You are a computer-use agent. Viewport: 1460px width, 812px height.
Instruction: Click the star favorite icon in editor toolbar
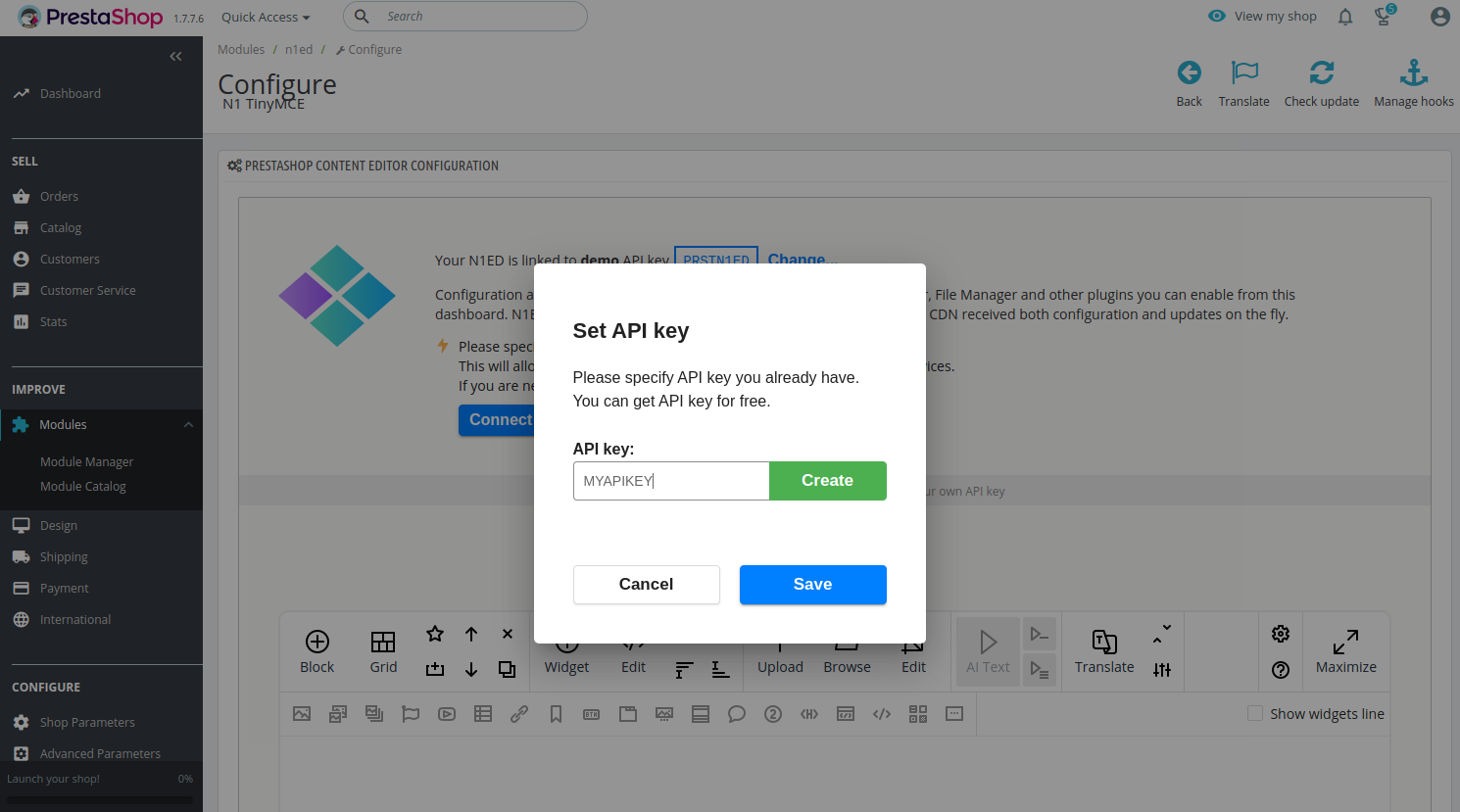435,634
